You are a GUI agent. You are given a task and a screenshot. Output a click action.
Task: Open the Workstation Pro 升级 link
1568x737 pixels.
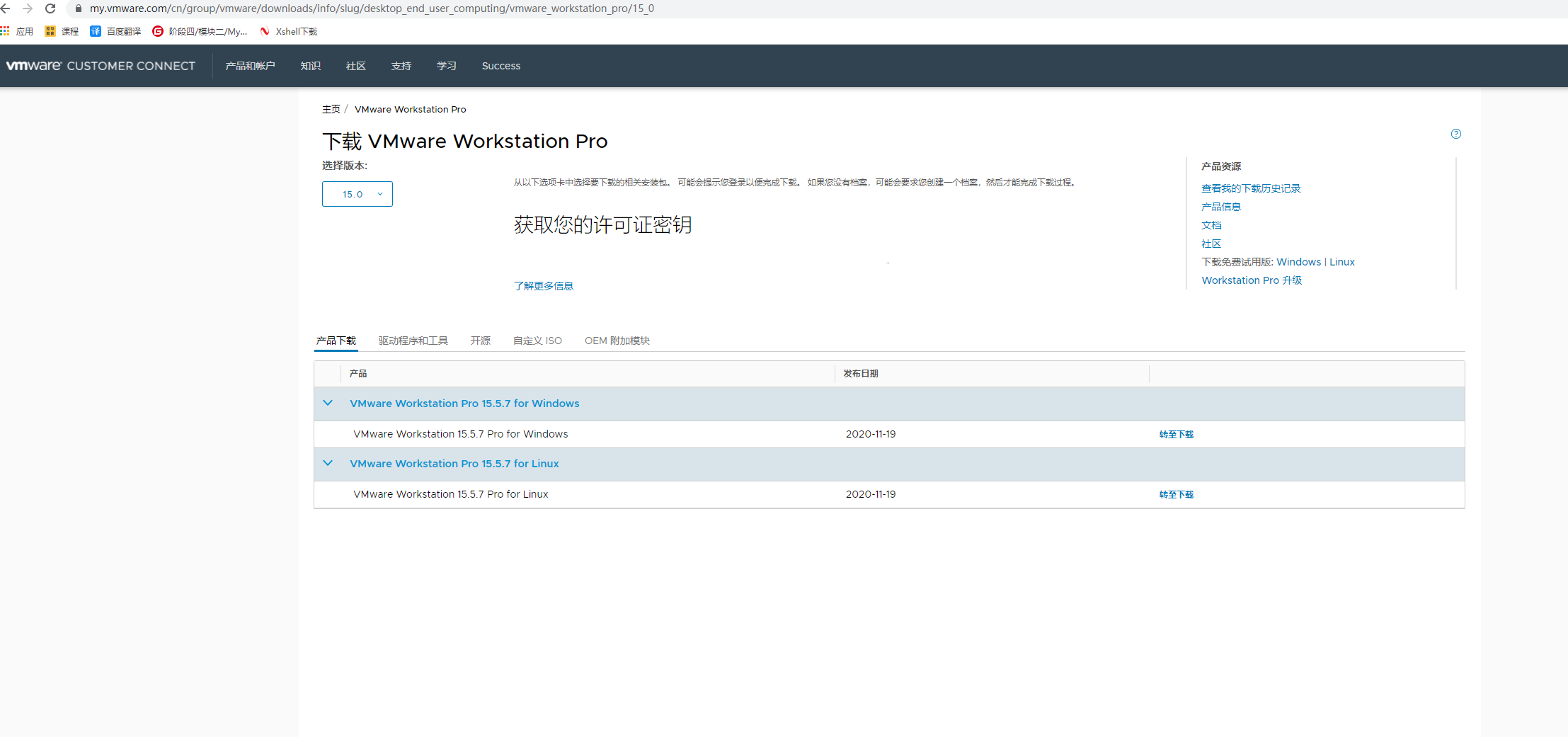pyautogui.click(x=1252, y=280)
